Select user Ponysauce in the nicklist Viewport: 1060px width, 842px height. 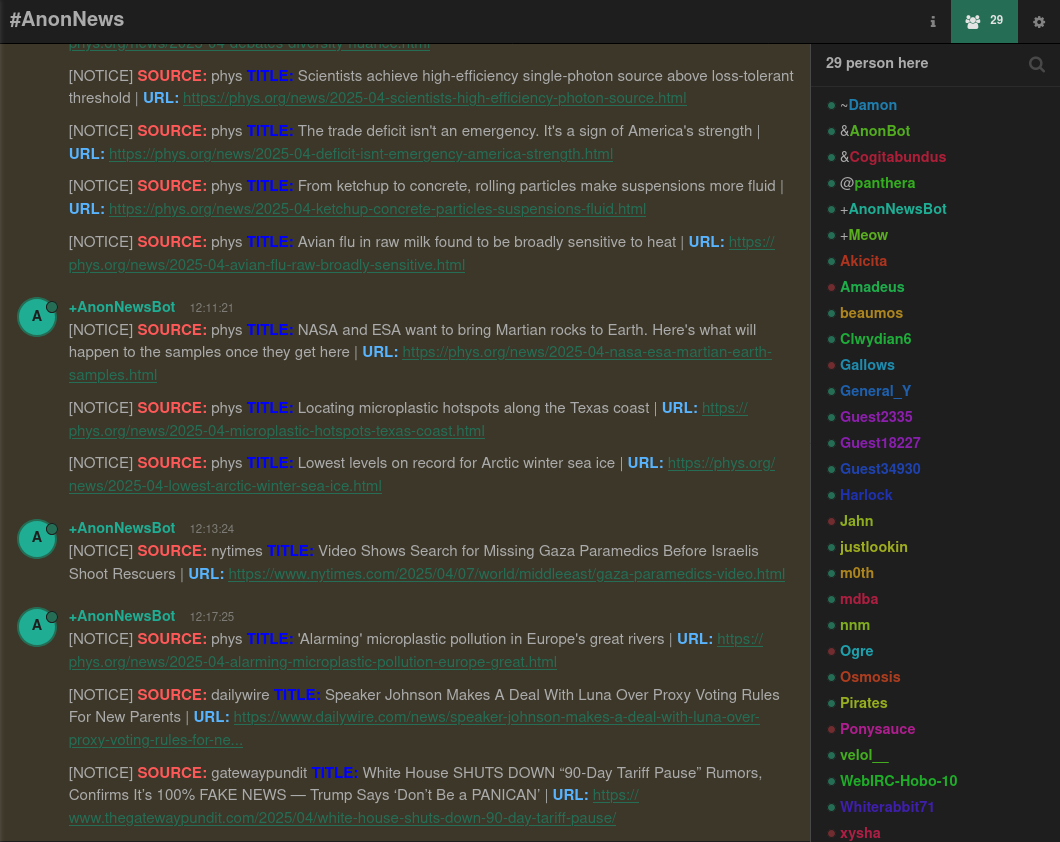877,729
